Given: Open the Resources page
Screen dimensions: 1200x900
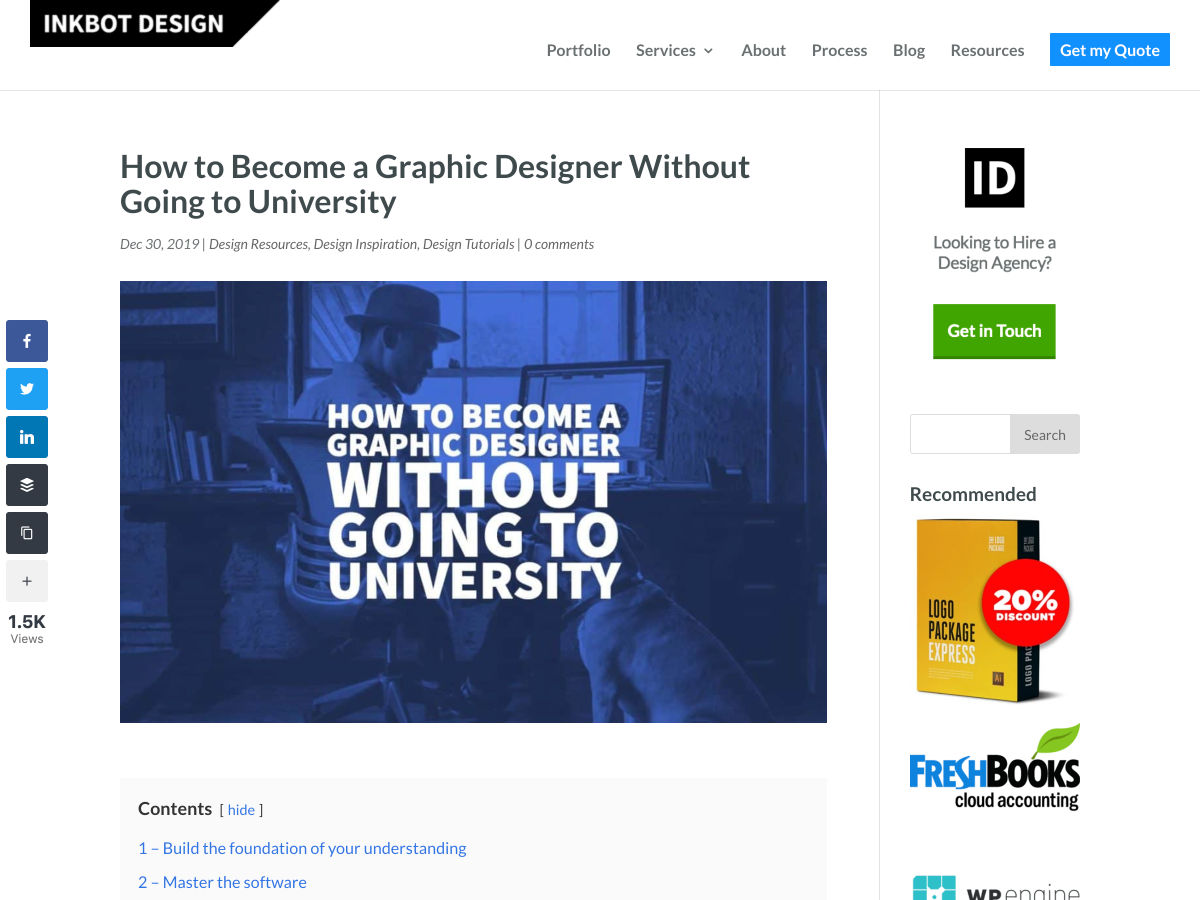Looking at the screenshot, I should [x=987, y=50].
